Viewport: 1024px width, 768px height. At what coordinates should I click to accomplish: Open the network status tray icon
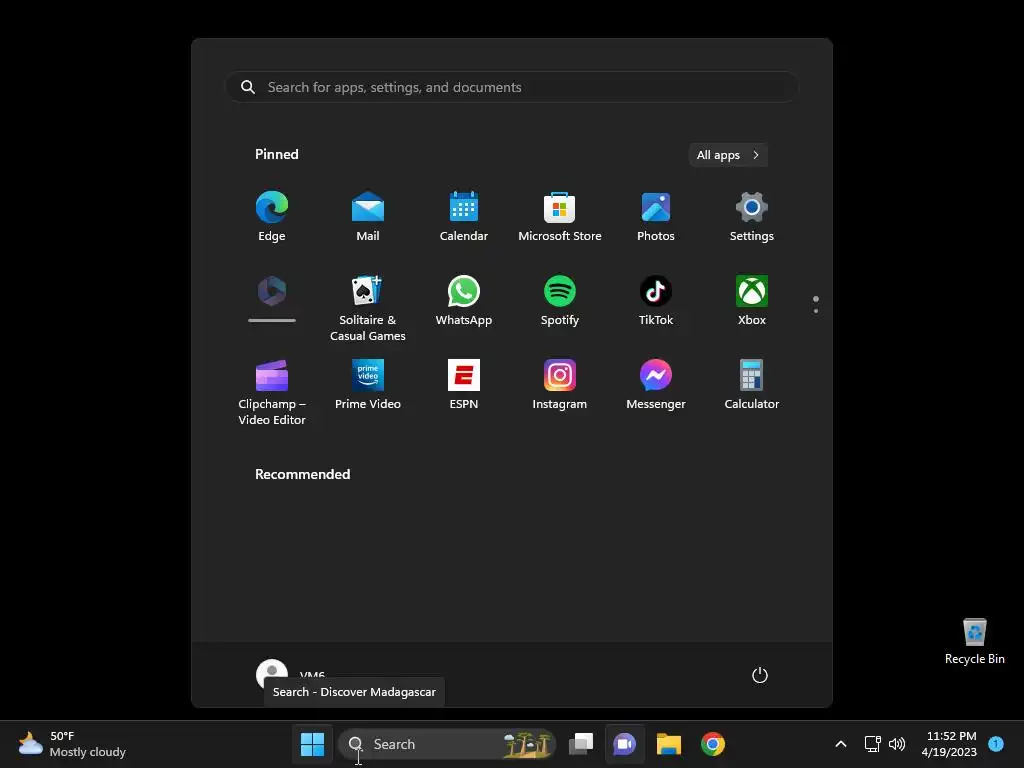click(872, 744)
